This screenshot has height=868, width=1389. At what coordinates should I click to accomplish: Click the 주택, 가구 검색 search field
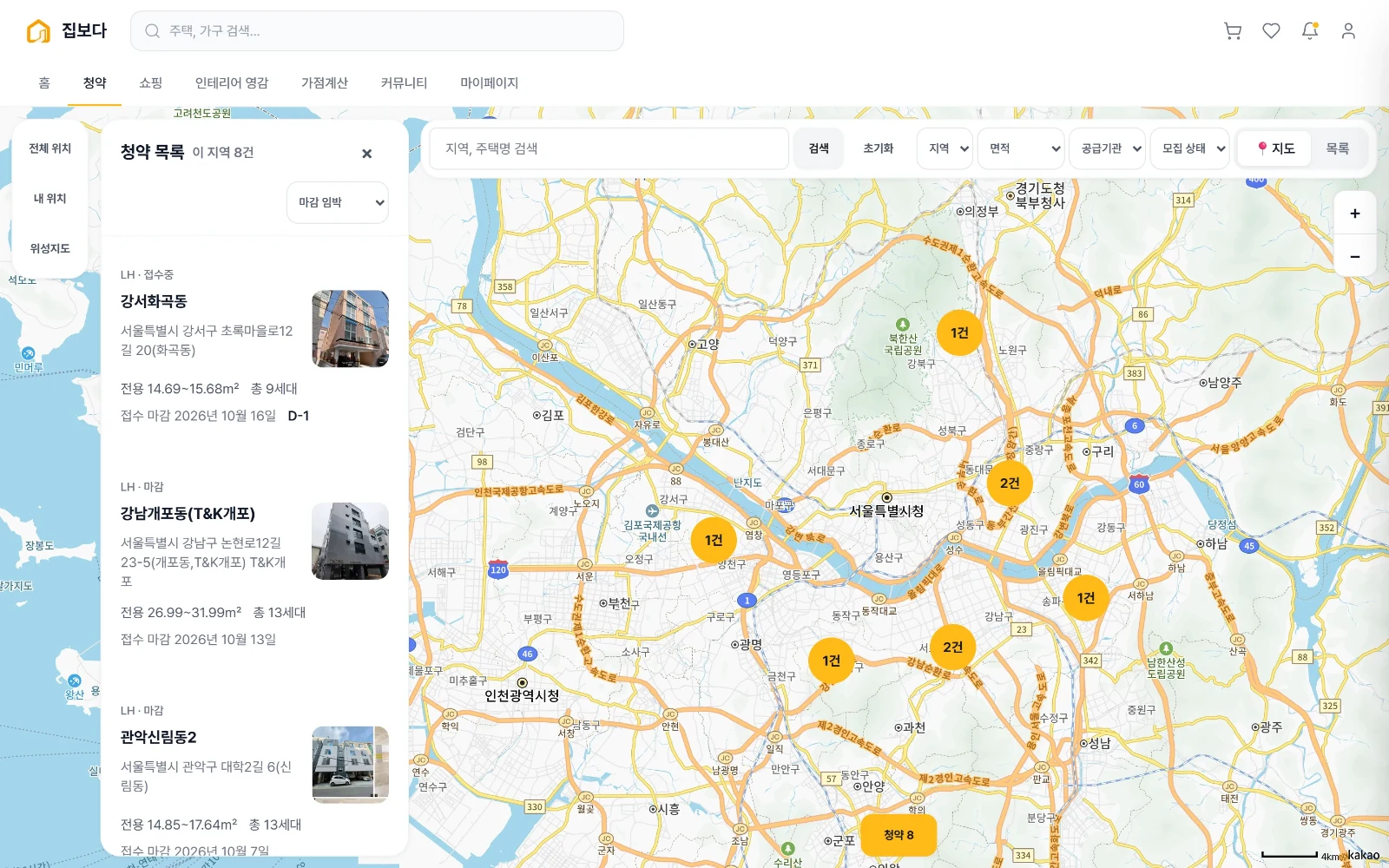[x=378, y=31]
